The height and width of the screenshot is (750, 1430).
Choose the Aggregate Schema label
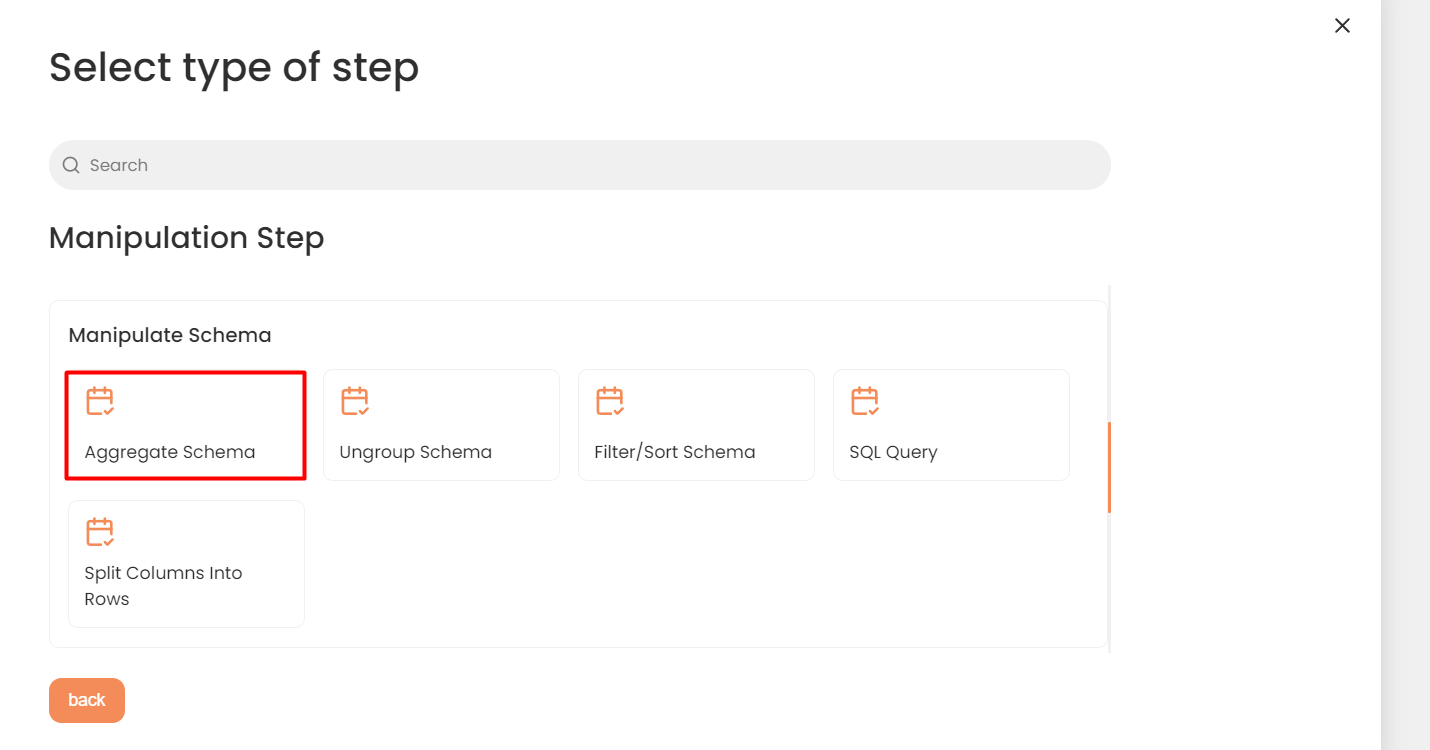[170, 452]
